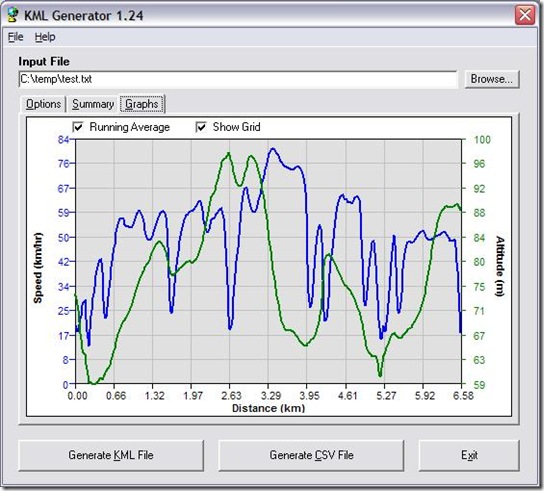The image size is (544, 491).
Task: Click the green altitude peak near 2.63 km
Action: click(x=228, y=153)
